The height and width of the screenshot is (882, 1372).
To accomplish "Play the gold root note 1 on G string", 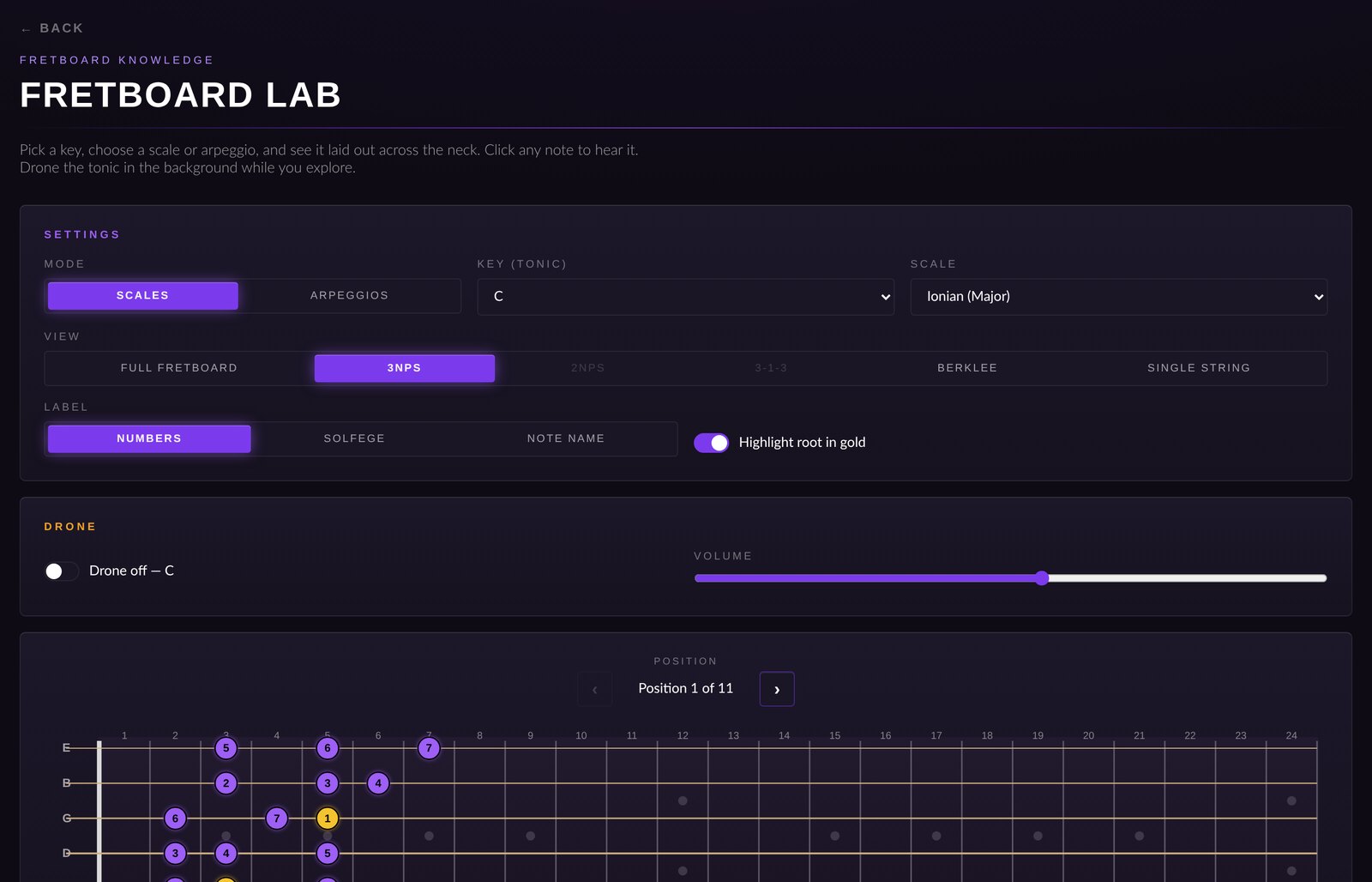I will pyautogui.click(x=328, y=819).
